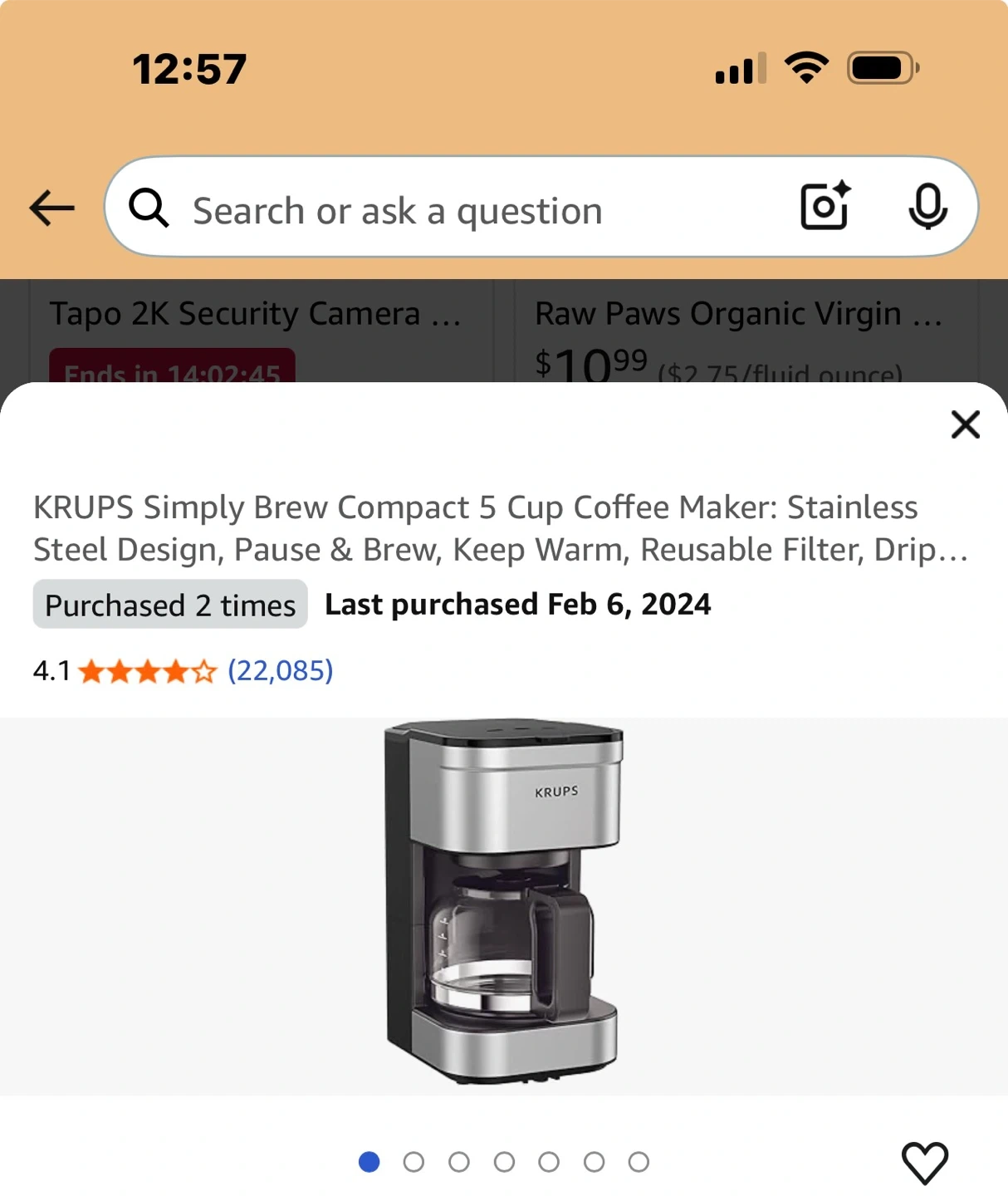Tap the microphone voice search icon
Screen dimensions: 1008x1196
[927, 206]
